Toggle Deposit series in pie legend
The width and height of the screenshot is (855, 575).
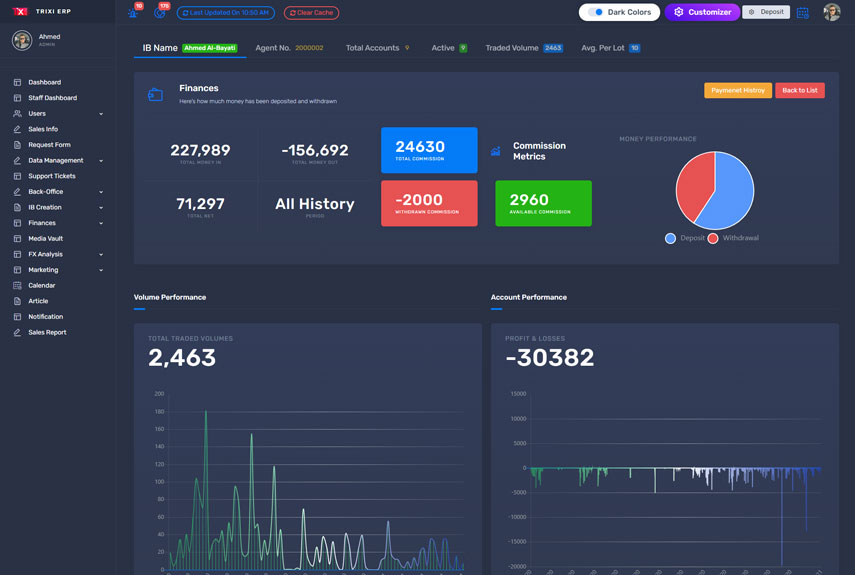click(671, 238)
